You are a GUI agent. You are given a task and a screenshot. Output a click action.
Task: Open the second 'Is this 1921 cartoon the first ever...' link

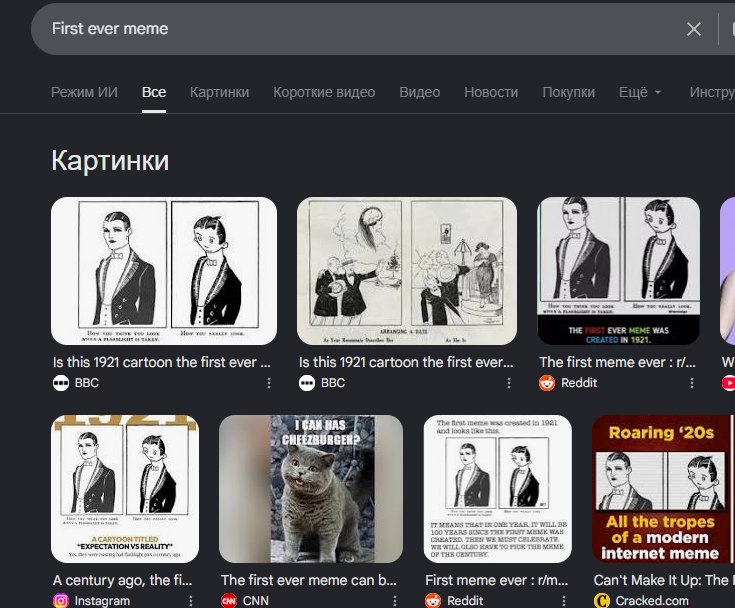point(406,362)
